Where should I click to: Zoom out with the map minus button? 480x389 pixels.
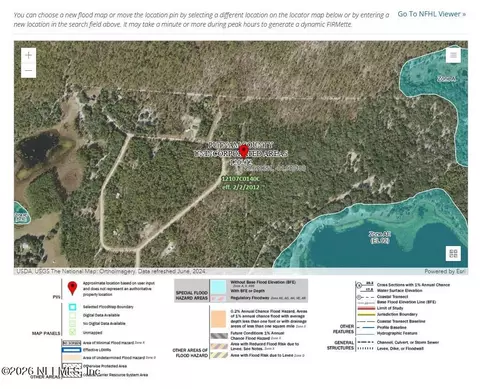(28, 70)
